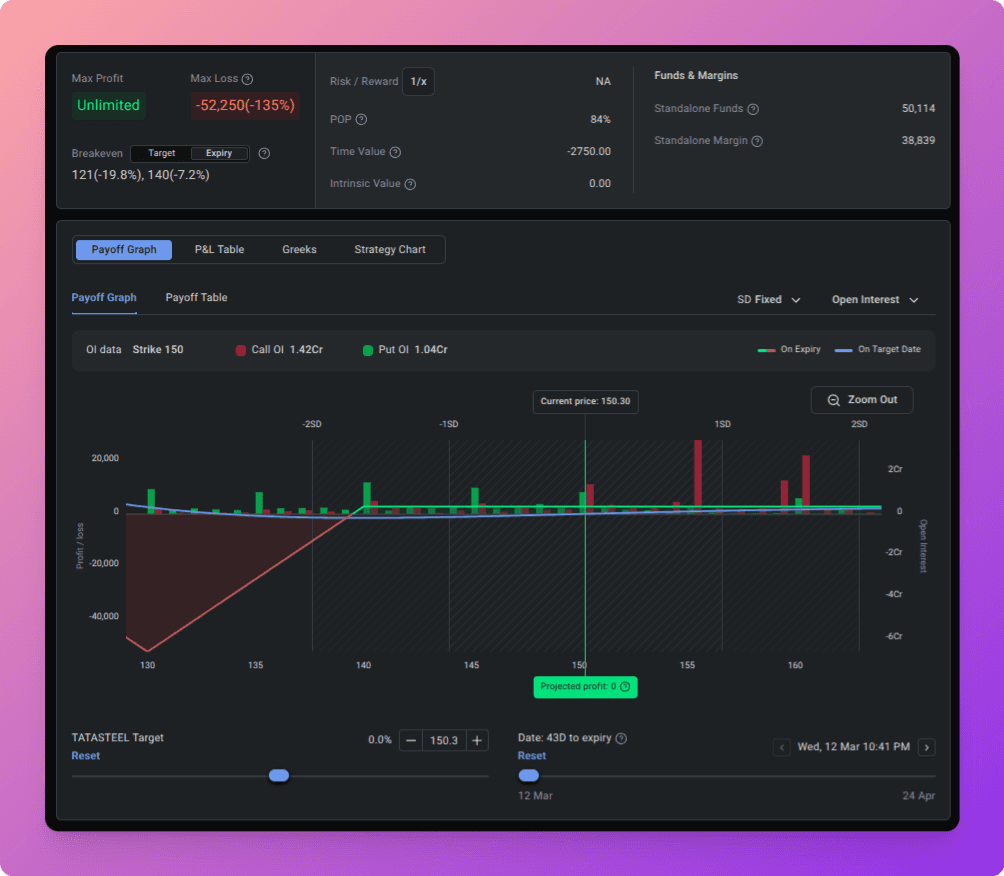Open Breakeven help question mark icon

point(264,153)
